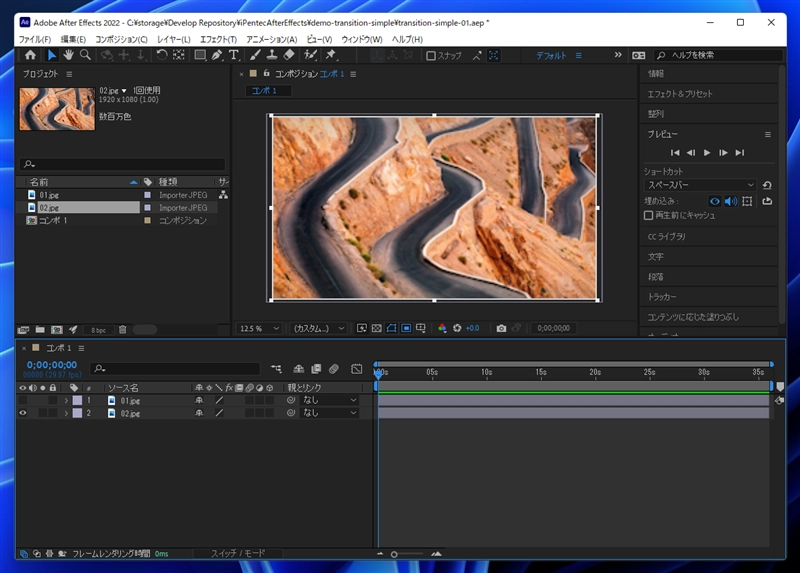
Task: Delete selected item with the trash icon
Action: (122, 330)
